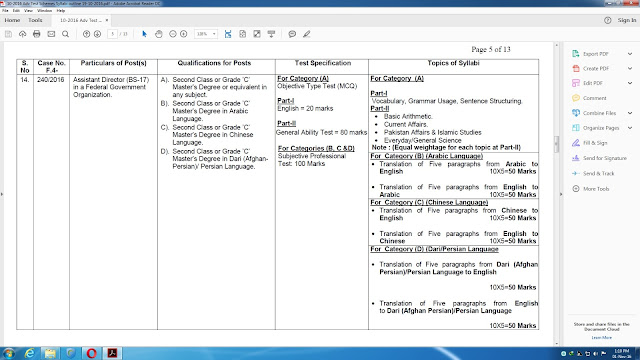Image resolution: width=640 pixels, height=360 pixels.
Task: Zoom in with the plus icon
Action: tap(184, 34)
